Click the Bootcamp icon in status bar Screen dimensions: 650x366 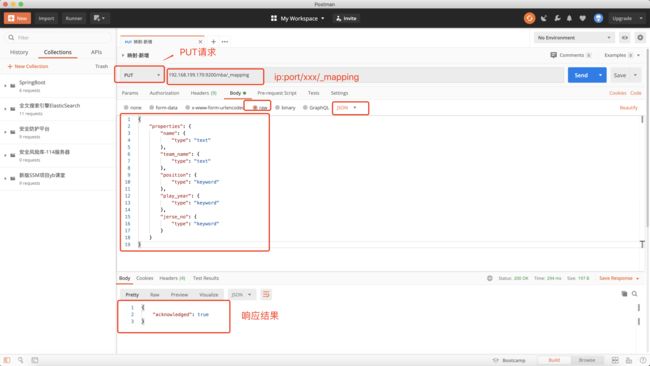495,360
